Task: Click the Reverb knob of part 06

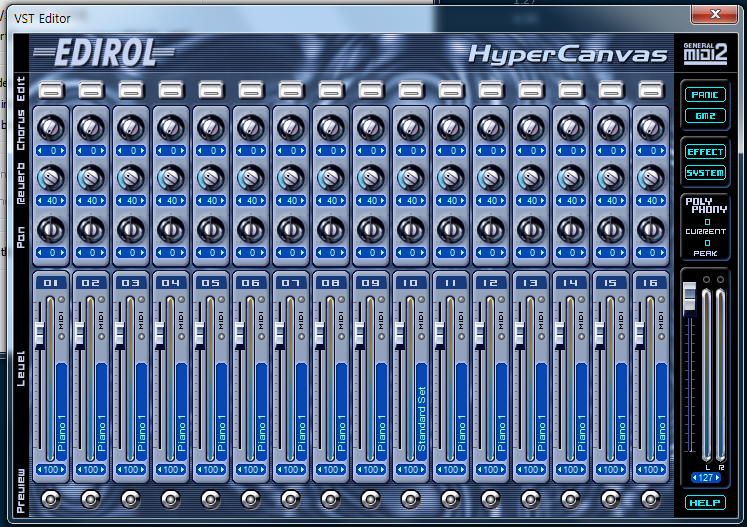Action: (251, 178)
